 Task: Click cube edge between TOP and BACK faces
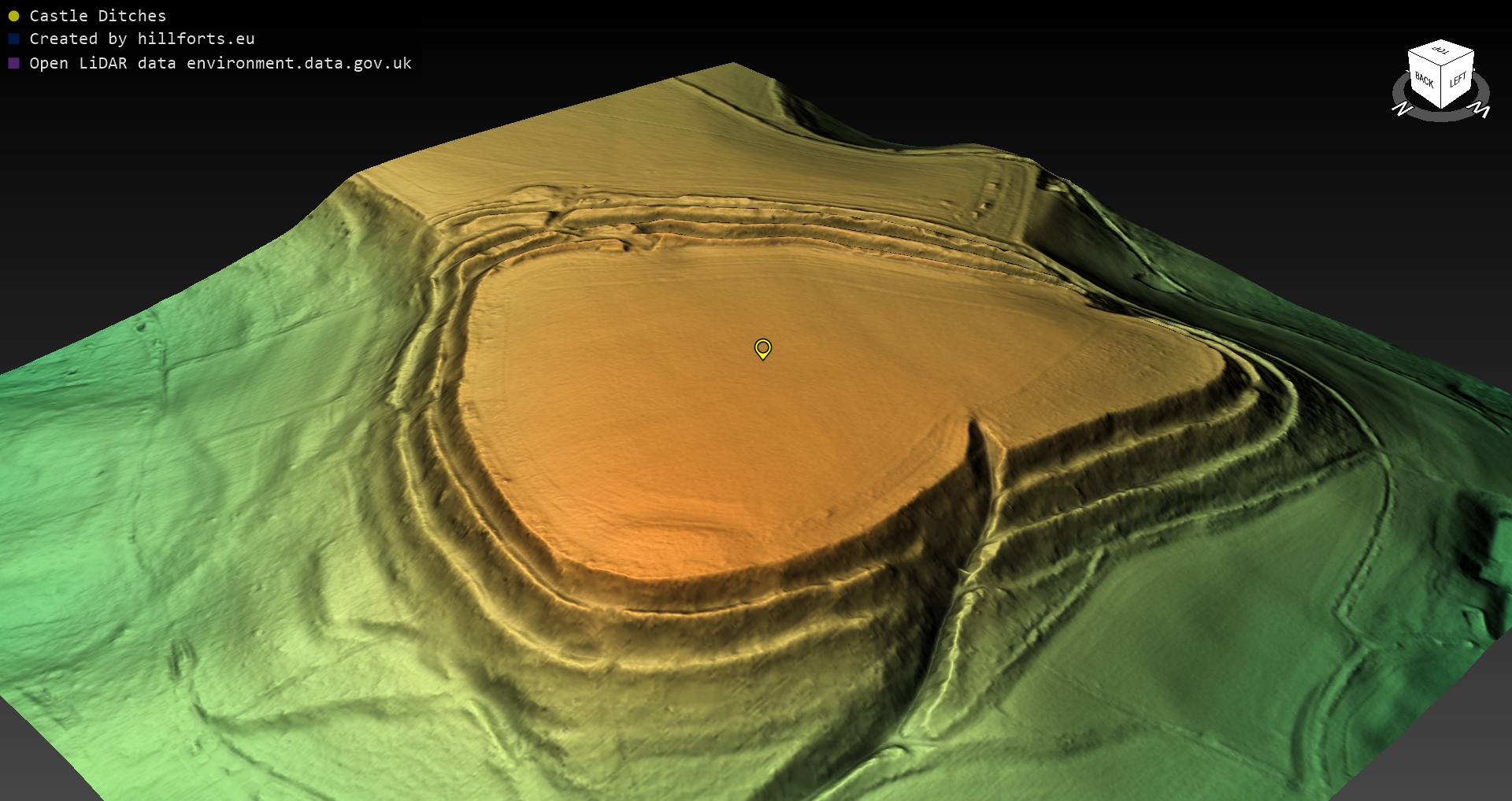click(1424, 57)
